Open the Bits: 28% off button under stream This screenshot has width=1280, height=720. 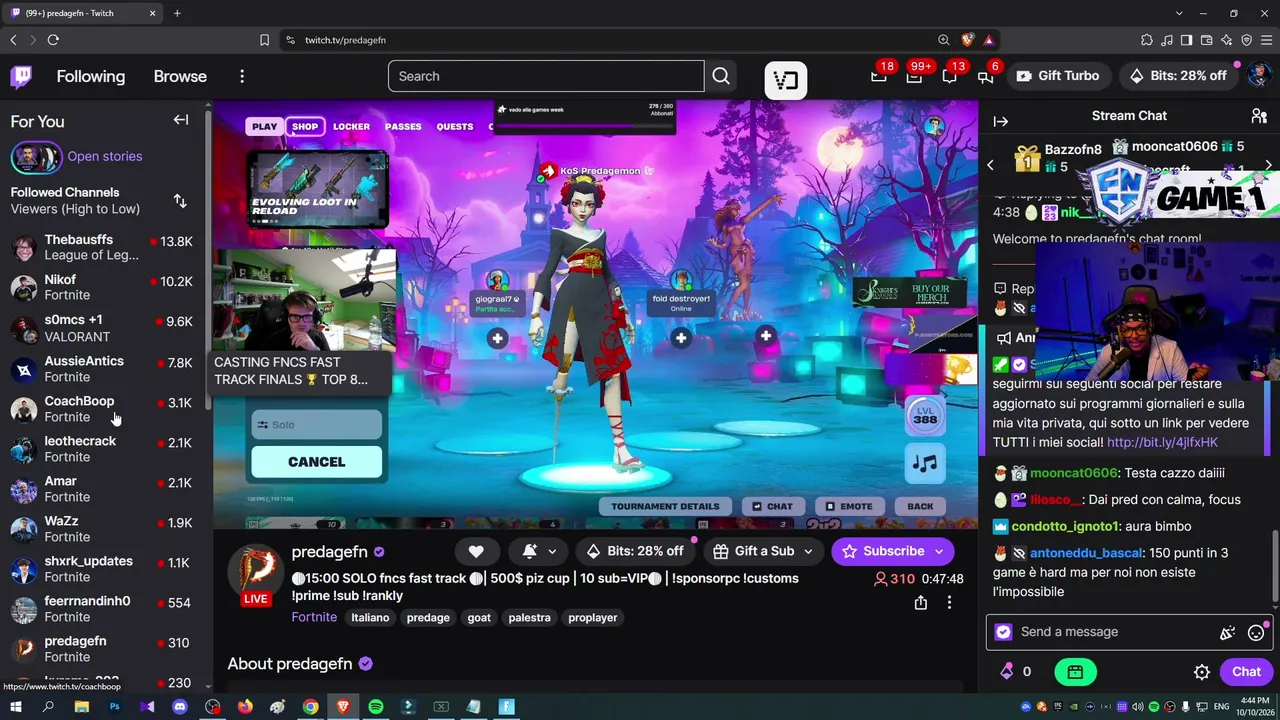(x=635, y=551)
